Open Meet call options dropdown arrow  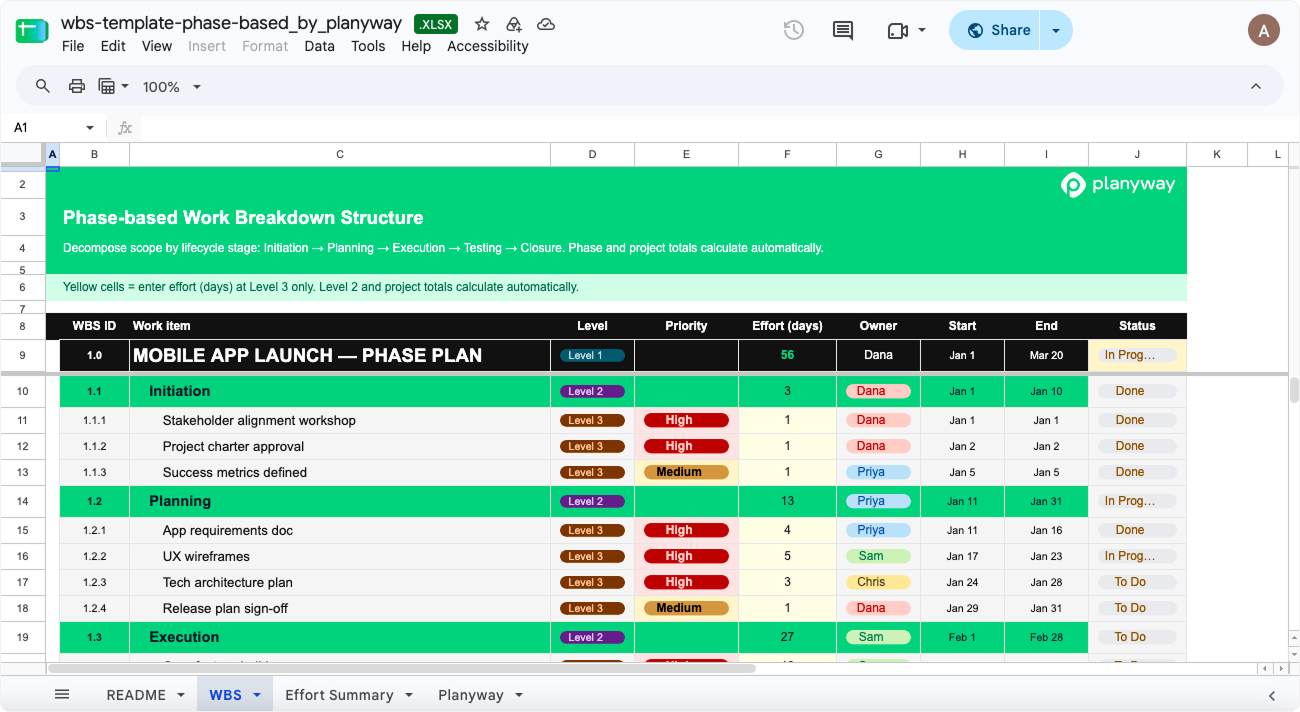[x=921, y=31]
